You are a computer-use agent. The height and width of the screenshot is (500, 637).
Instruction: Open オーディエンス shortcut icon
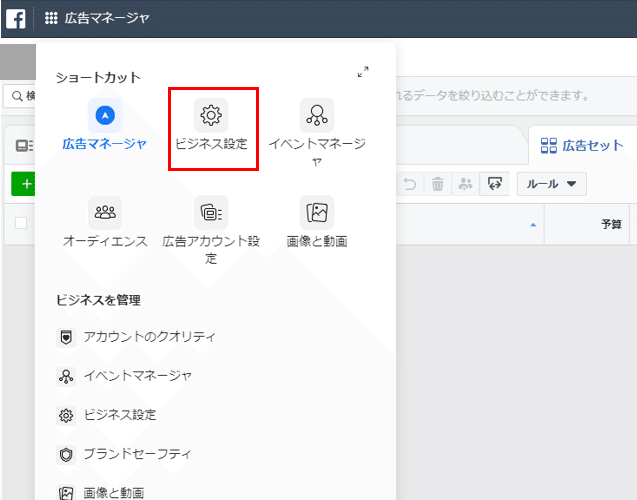[x=105, y=212]
